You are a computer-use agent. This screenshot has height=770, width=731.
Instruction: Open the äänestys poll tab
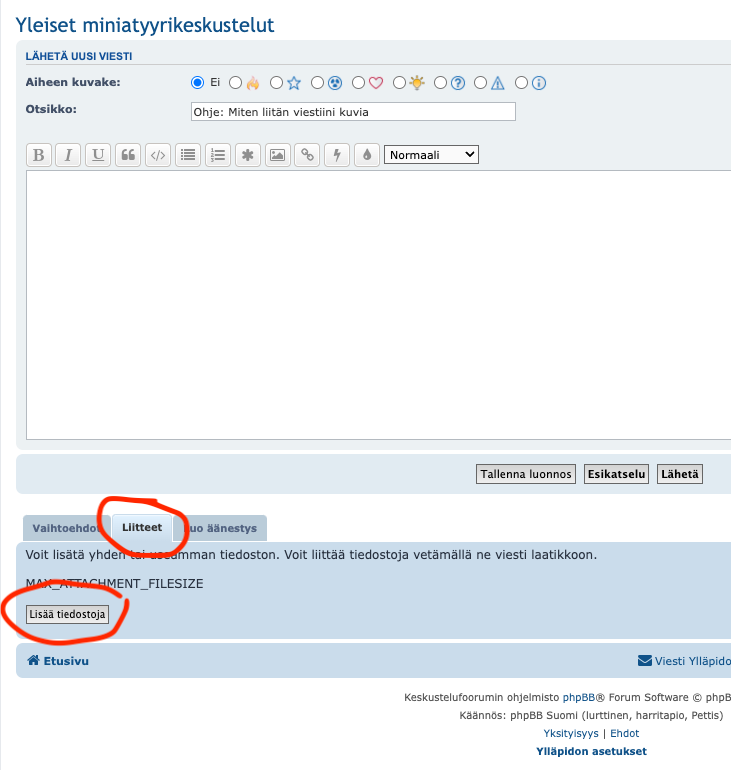[x=220, y=528]
